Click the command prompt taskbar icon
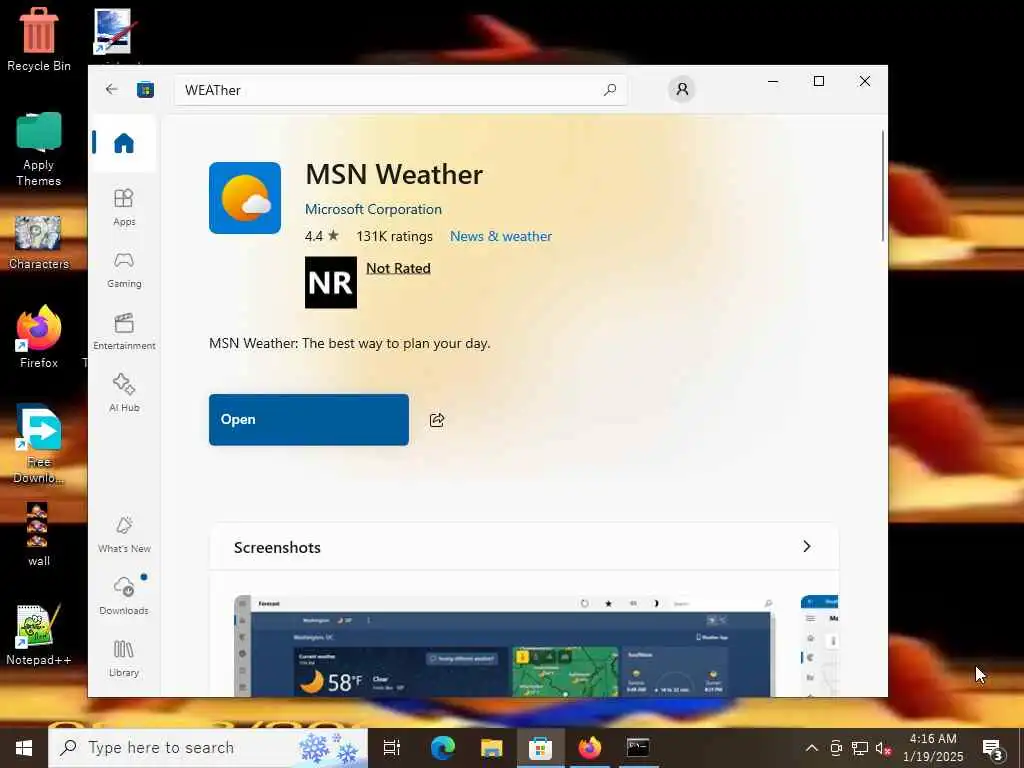Image resolution: width=1024 pixels, height=768 pixels. click(x=637, y=748)
